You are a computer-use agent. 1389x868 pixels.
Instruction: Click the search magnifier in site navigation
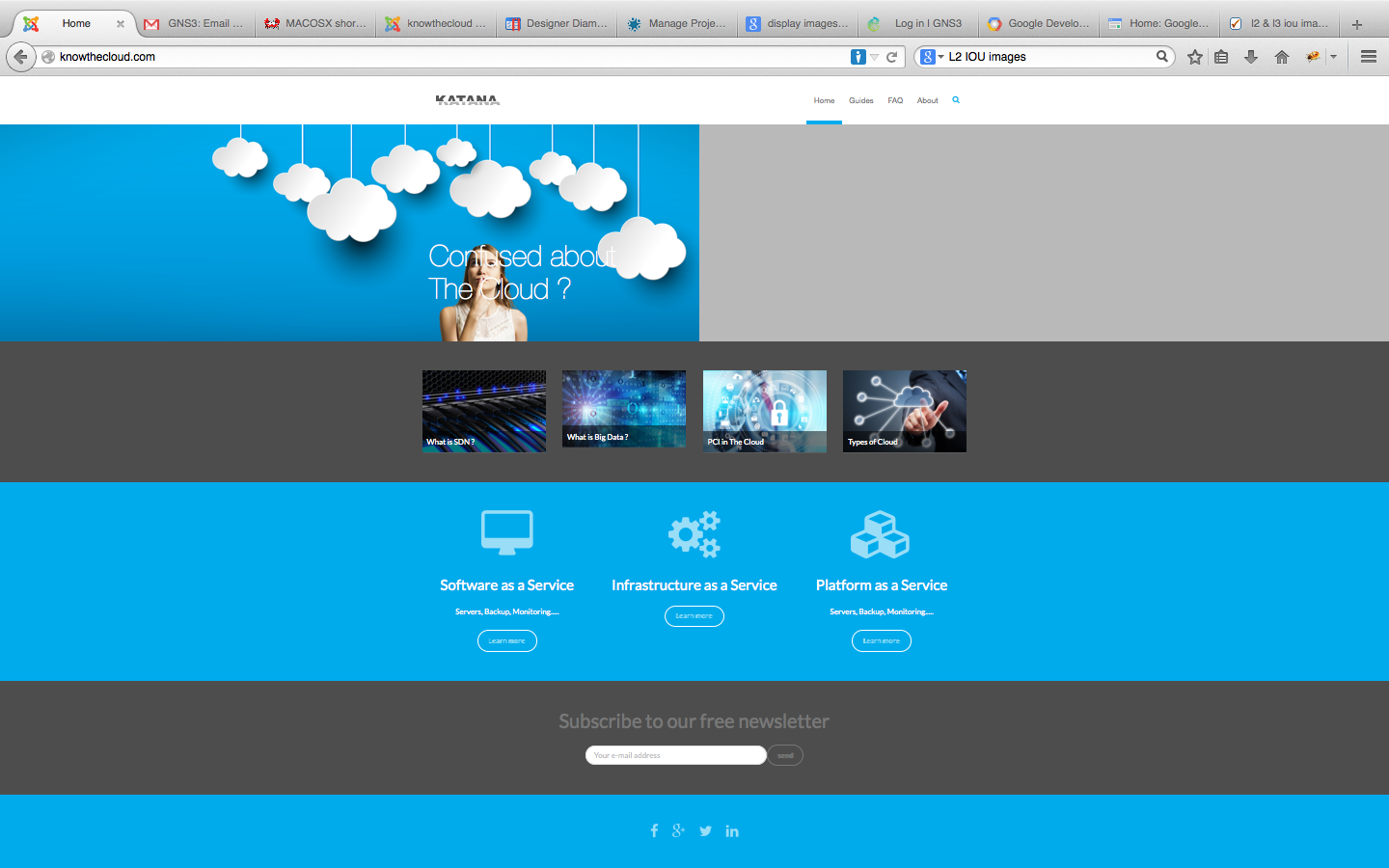point(956,100)
